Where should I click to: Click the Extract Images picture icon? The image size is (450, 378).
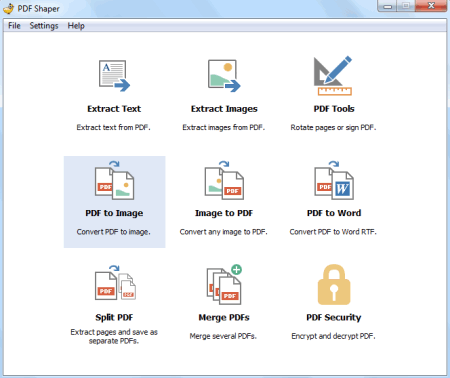pyautogui.click(x=224, y=75)
